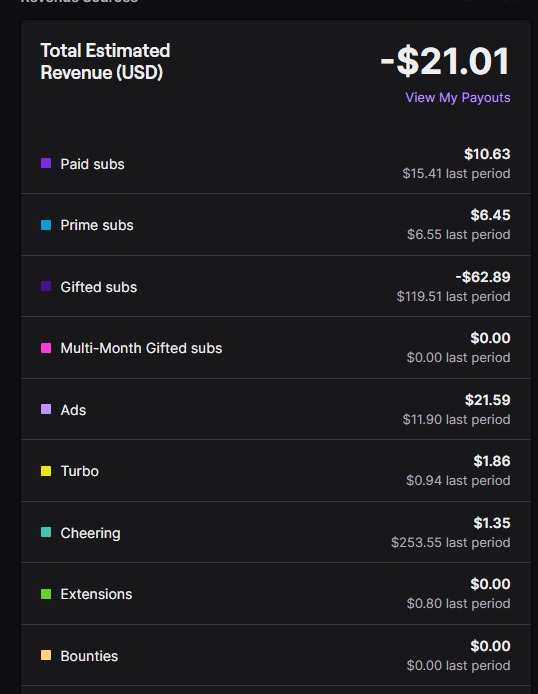This screenshot has height=694, width=538.
Task: Select the Multi-Month Gifted subs label
Action: click(141, 348)
